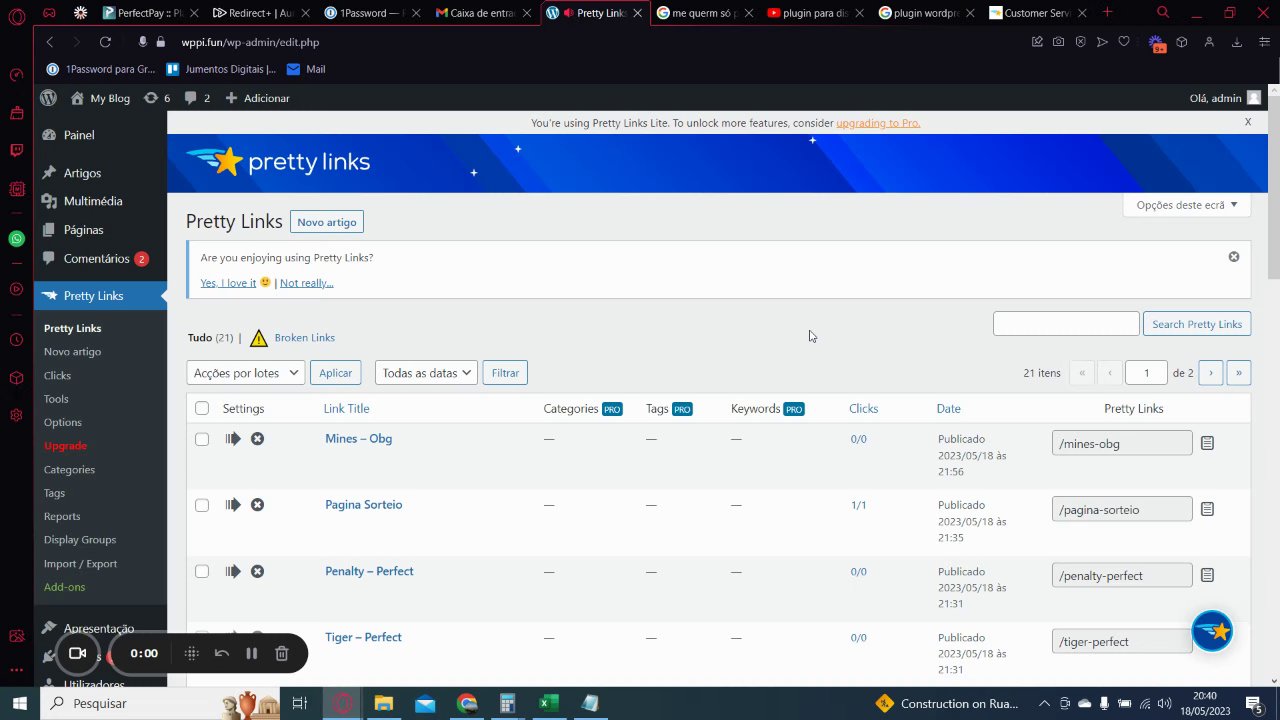Click the redirect arrow icon for Pagina Sorteio
This screenshot has width=1280, height=720.
coord(233,505)
